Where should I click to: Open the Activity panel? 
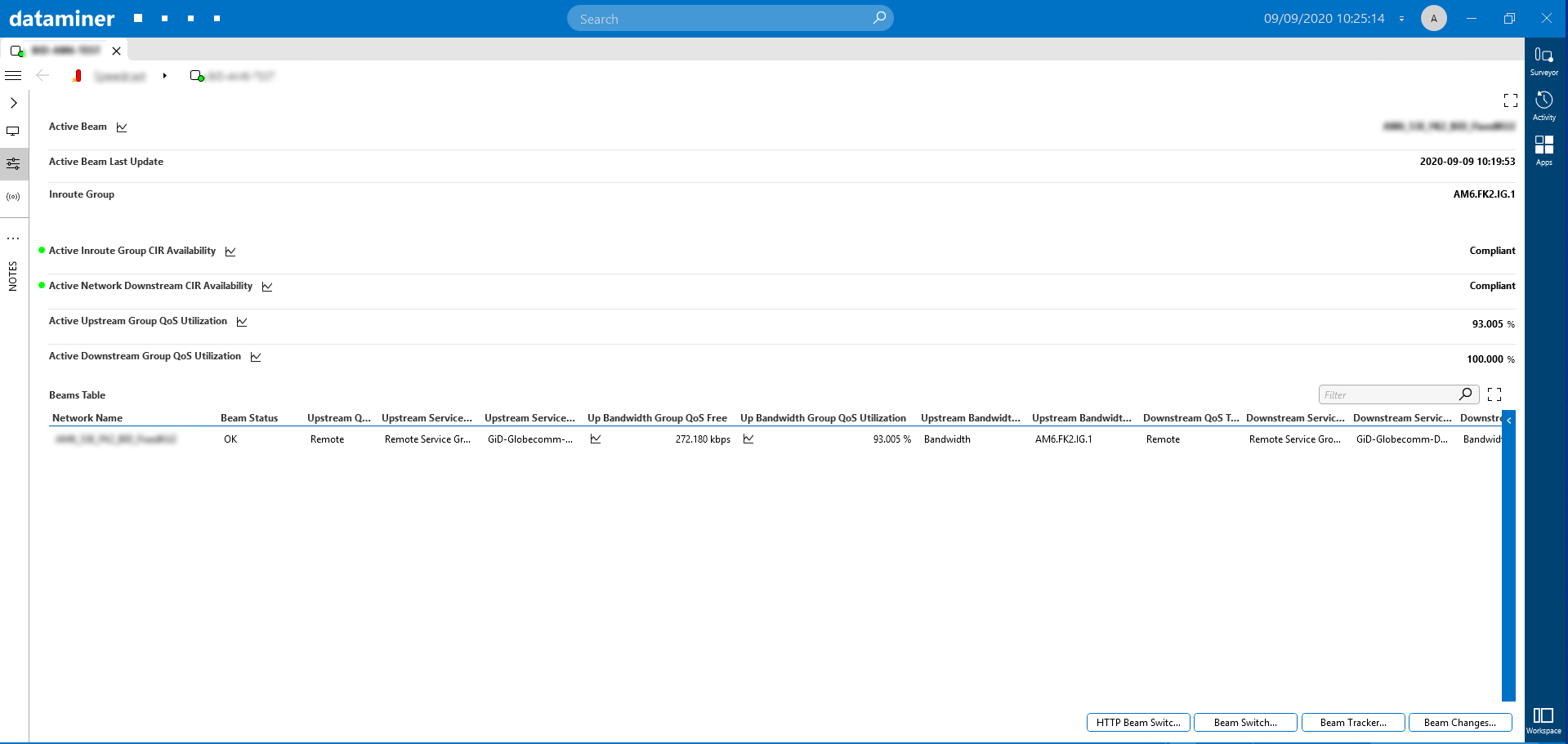point(1543,105)
